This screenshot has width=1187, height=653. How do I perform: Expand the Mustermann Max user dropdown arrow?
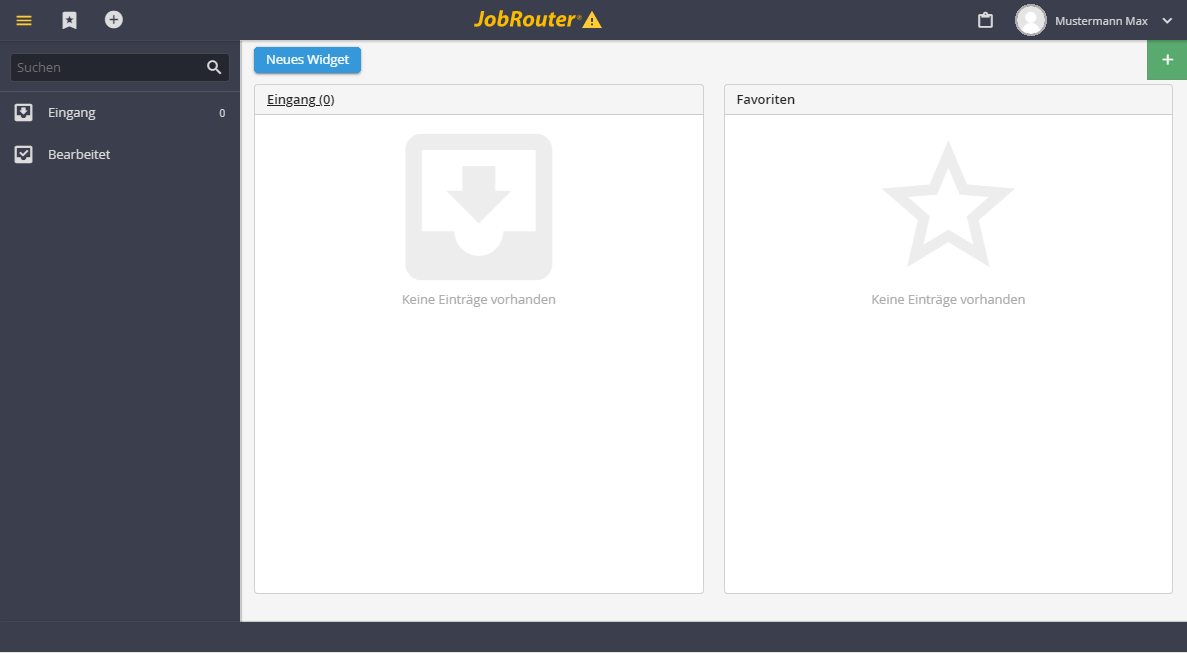pyautogui.click(x=1167, y=21)
